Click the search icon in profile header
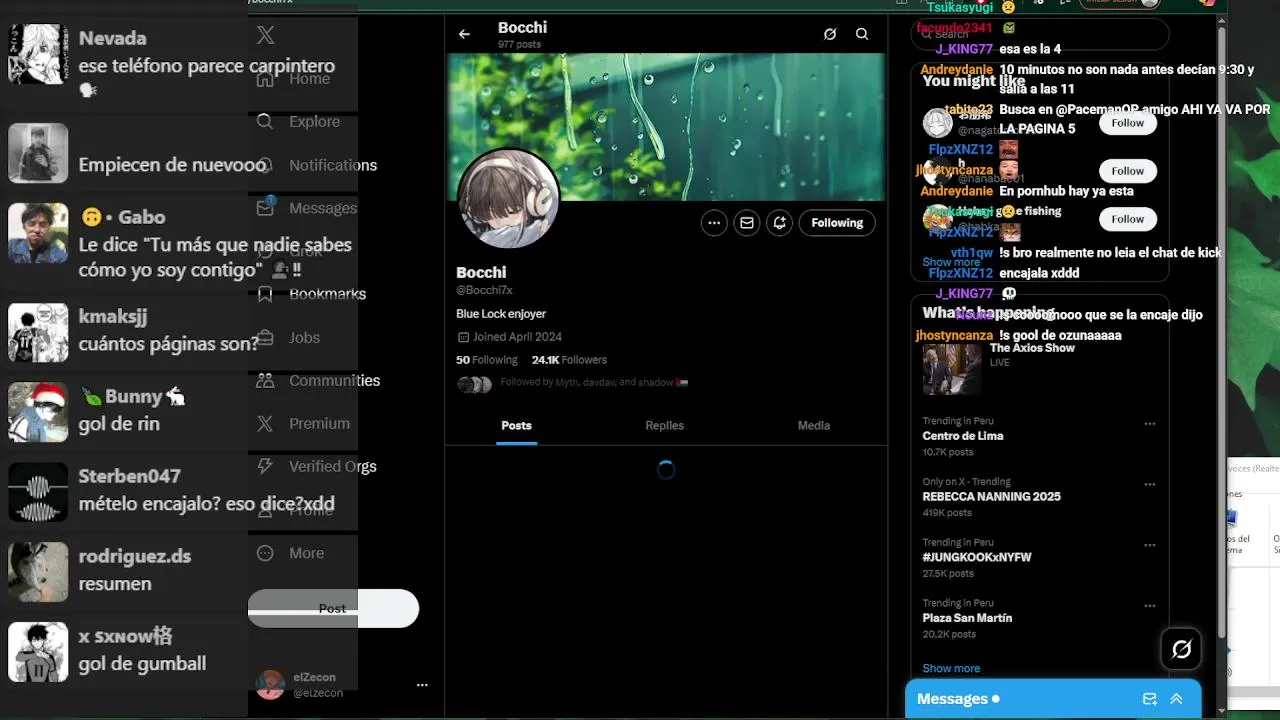The height and width of the screenshot is (720, 1280). 862,34
